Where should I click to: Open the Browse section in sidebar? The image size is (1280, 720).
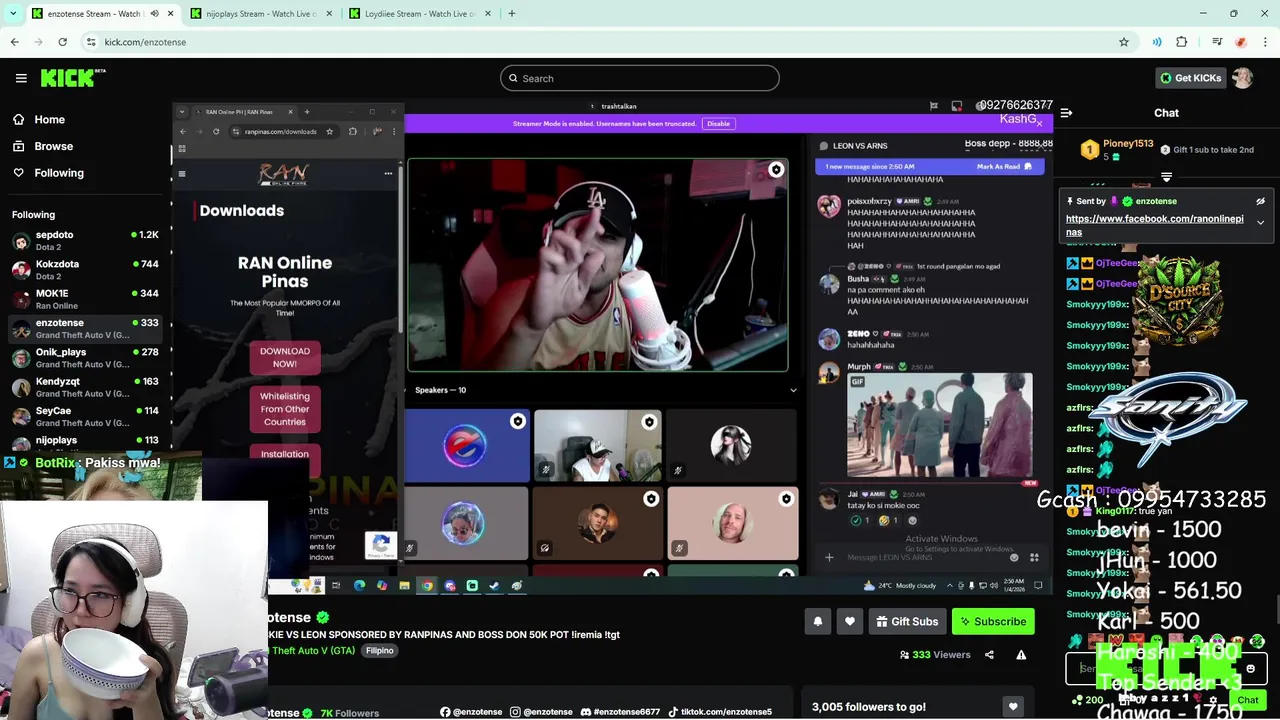click(x=42, y=146)
